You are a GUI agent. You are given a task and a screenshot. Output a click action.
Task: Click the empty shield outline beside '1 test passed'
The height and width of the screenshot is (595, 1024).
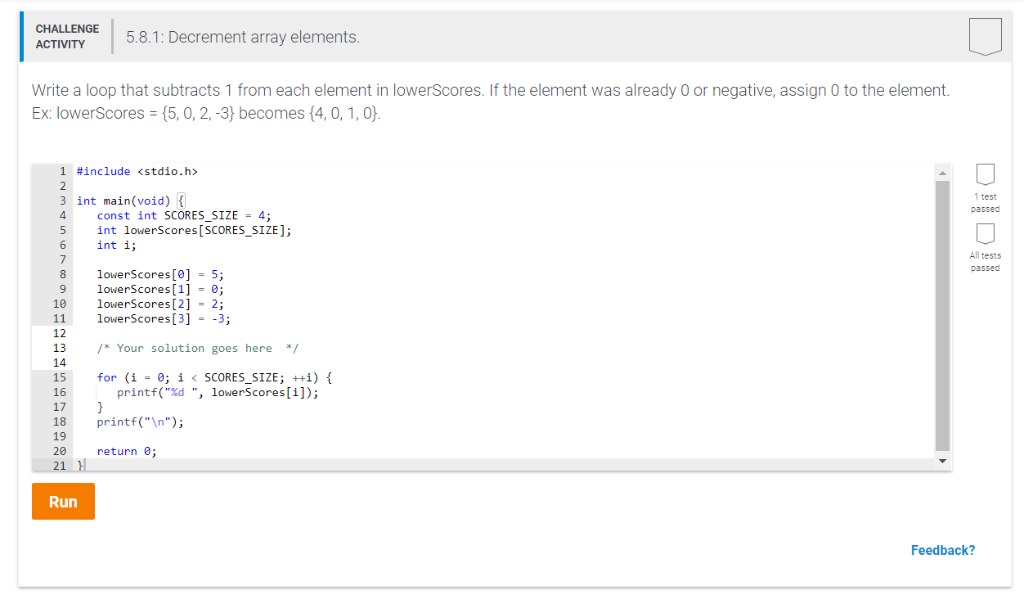click(x=985, y=176)
